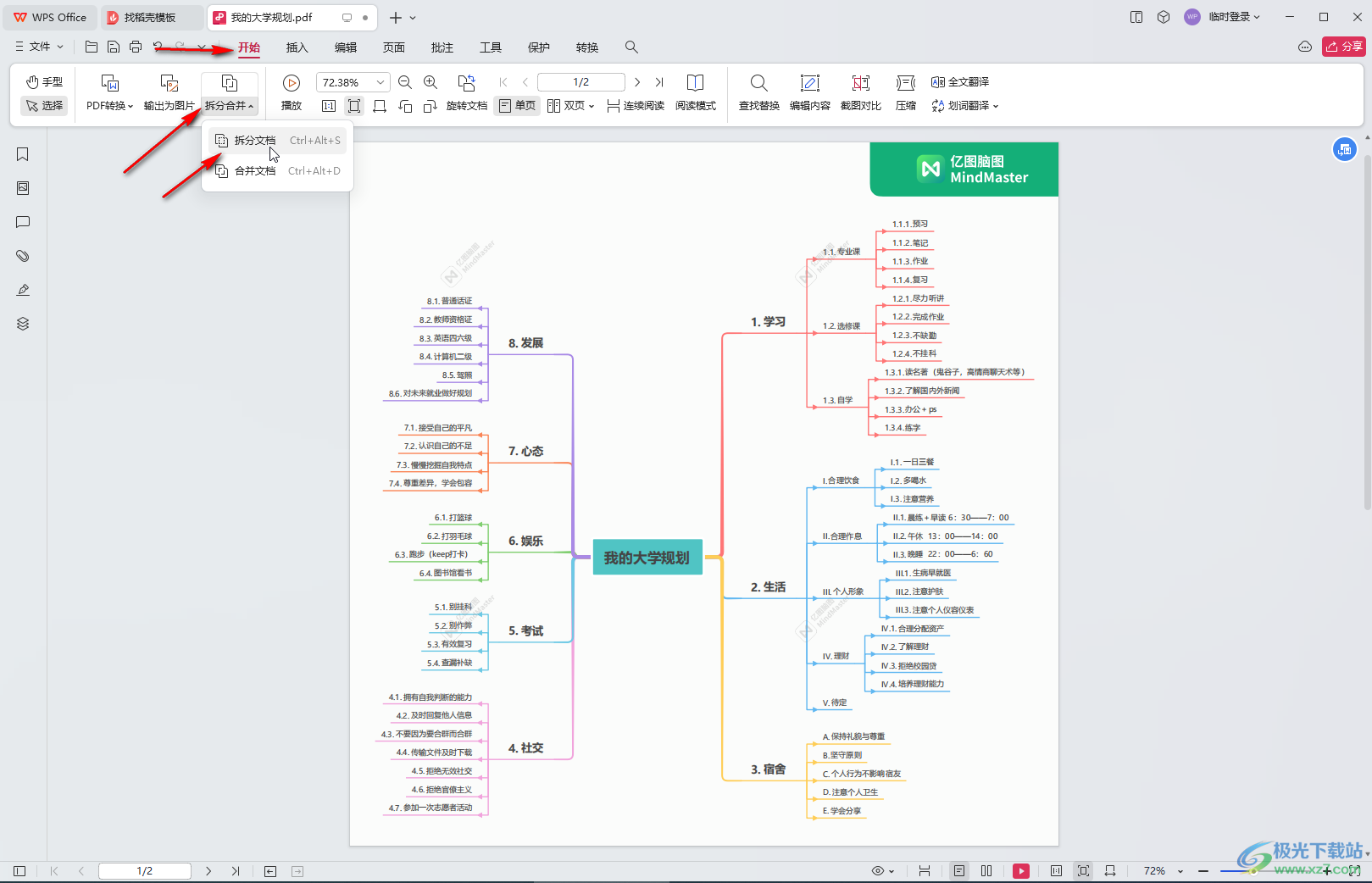Open the comments panel in left sidebar
The width and height of the screenshot is (1372, 883).
point(23,222)
